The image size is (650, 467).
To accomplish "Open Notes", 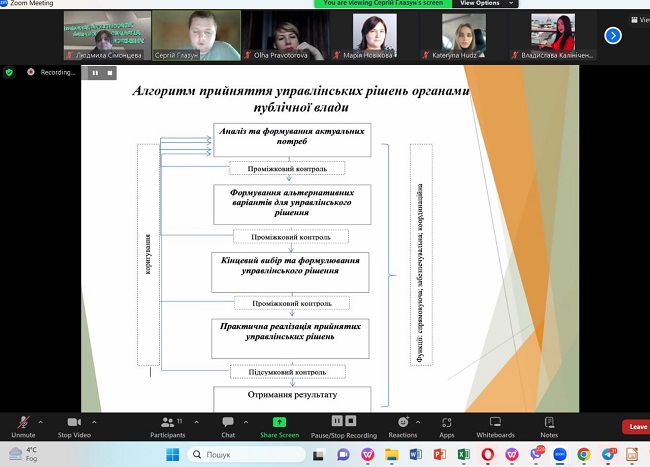I will pos(549,427).
